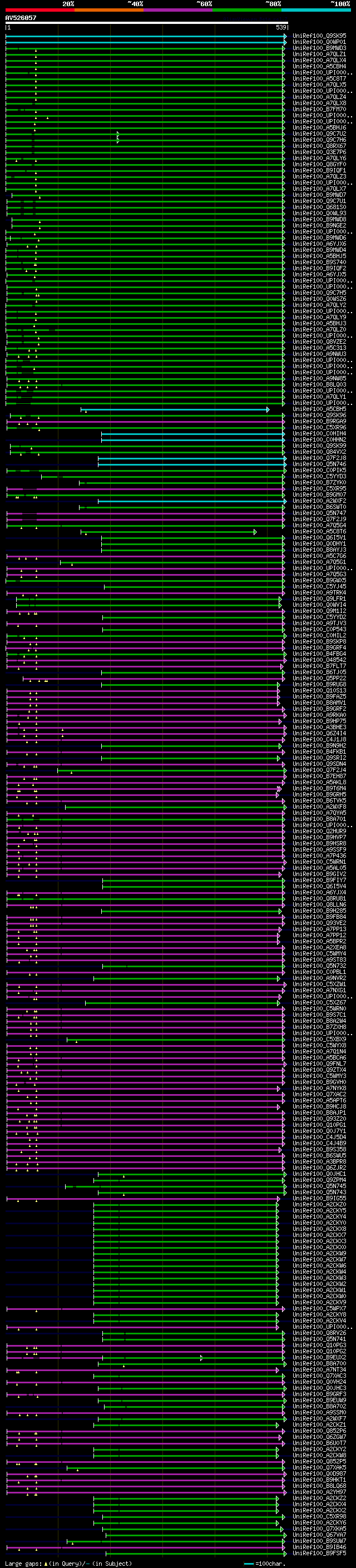Select the label UniRef100_Q681S0

(319, 207)
